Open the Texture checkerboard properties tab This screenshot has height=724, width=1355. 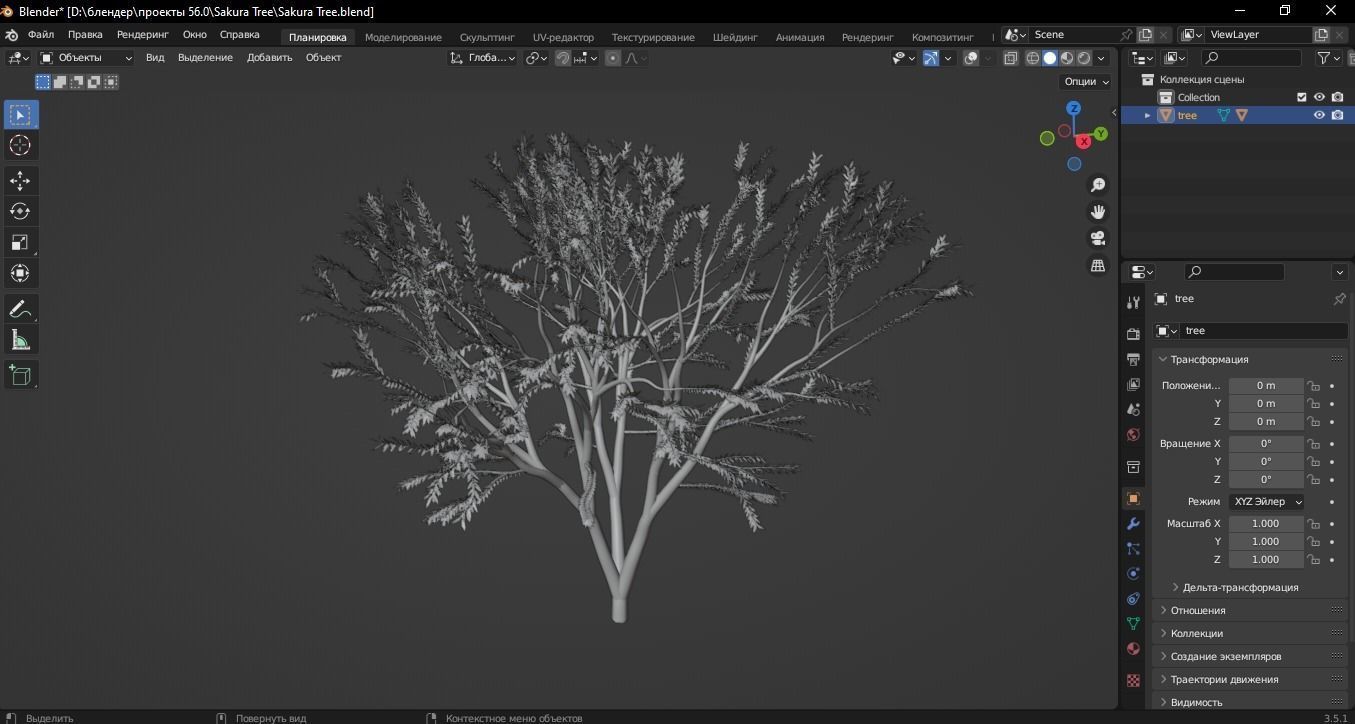point(1133,680)
